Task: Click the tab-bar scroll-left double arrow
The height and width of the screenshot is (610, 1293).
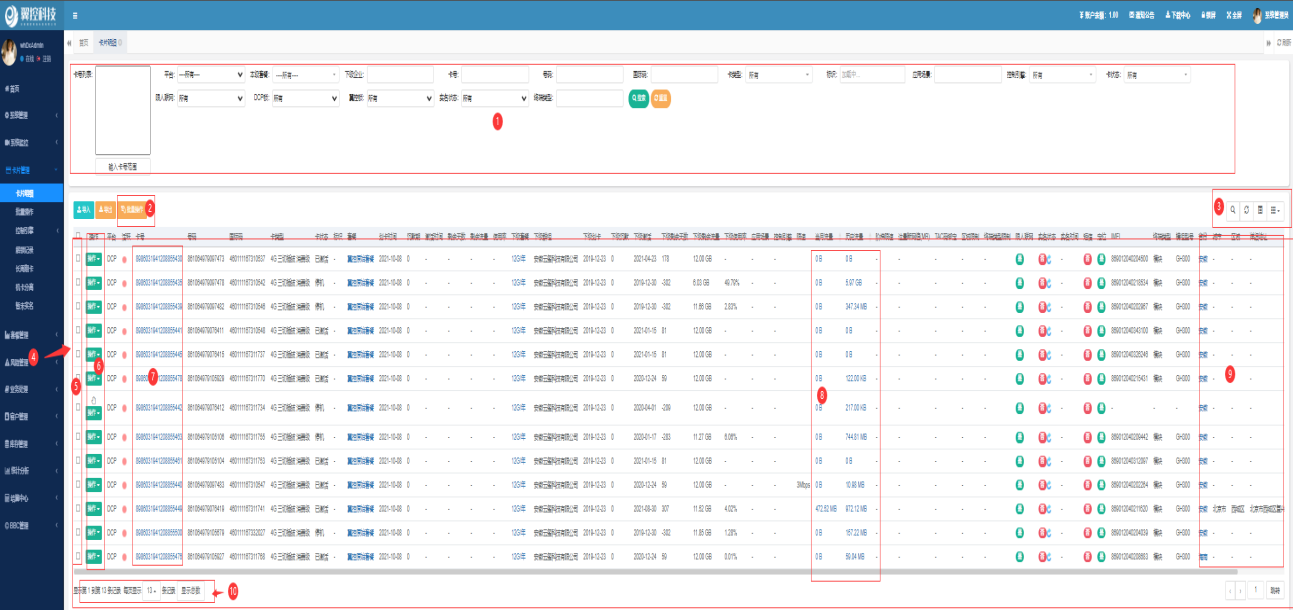Action: (x=69, y=44)
